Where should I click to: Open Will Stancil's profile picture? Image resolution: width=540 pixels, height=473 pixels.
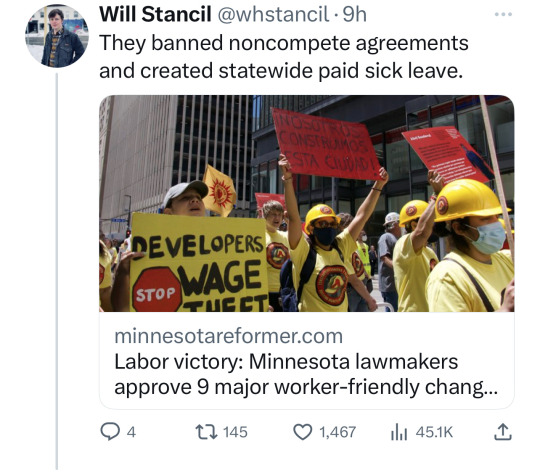(57, 36)
